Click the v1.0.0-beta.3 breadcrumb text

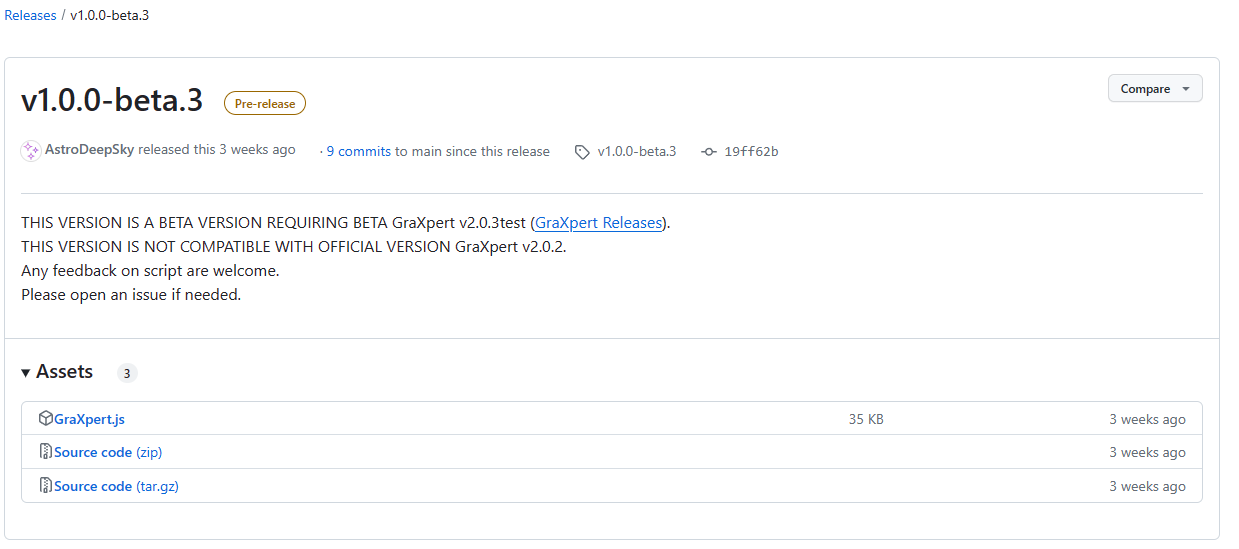(x=110, y=16)
